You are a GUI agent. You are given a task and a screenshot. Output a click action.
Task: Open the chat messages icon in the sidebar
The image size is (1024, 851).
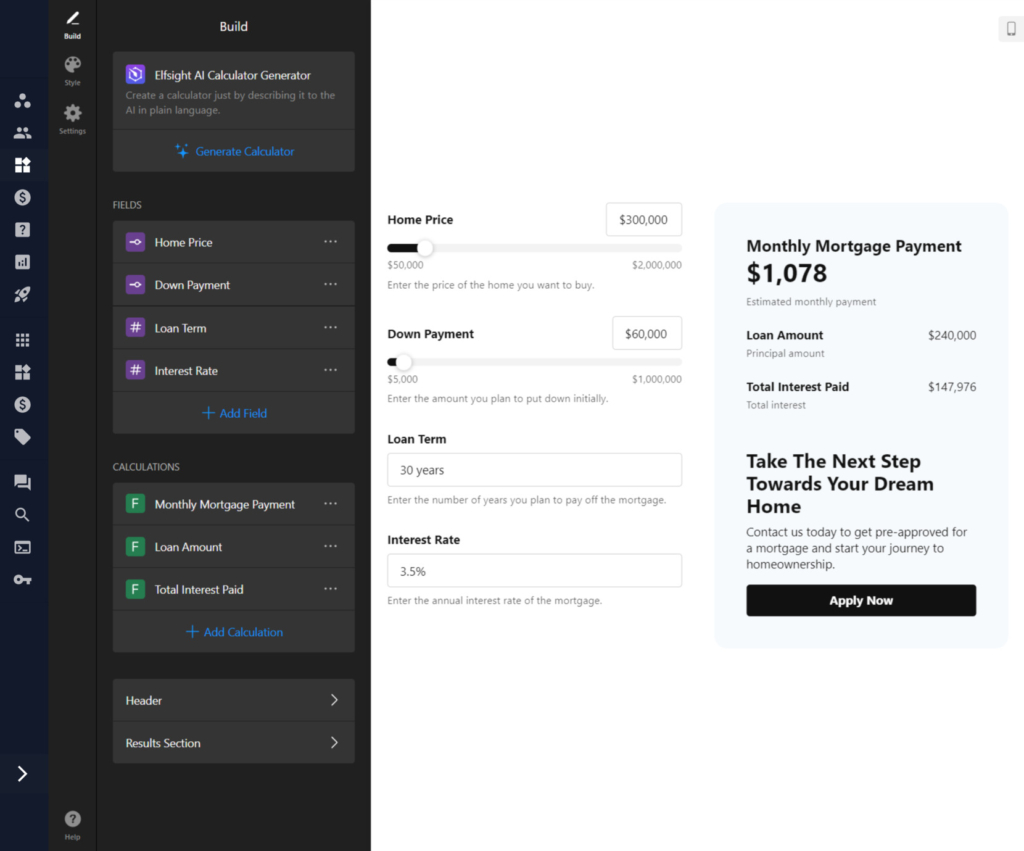(23, 482)
